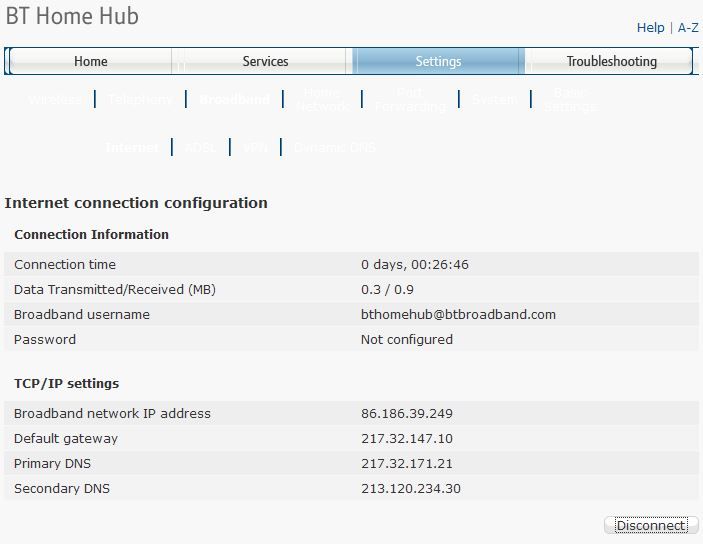This screenshot has width=703, height=544.
Task: Open System settings submenu
Action: [x=496, y=100]
